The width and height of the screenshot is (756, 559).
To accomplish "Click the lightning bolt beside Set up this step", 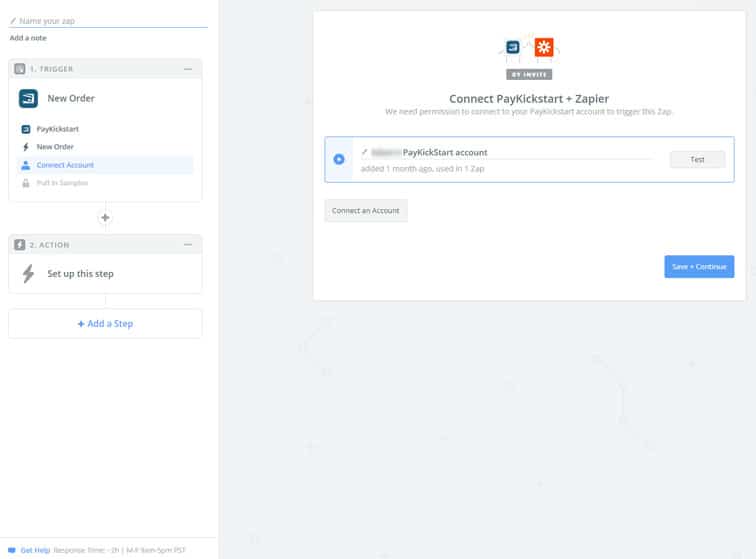I will tap(28, 273).
